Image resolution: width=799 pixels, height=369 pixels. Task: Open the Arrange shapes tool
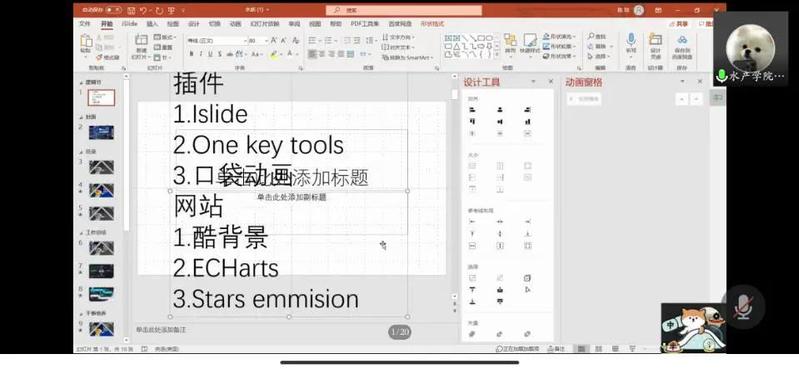click(510, 44)
